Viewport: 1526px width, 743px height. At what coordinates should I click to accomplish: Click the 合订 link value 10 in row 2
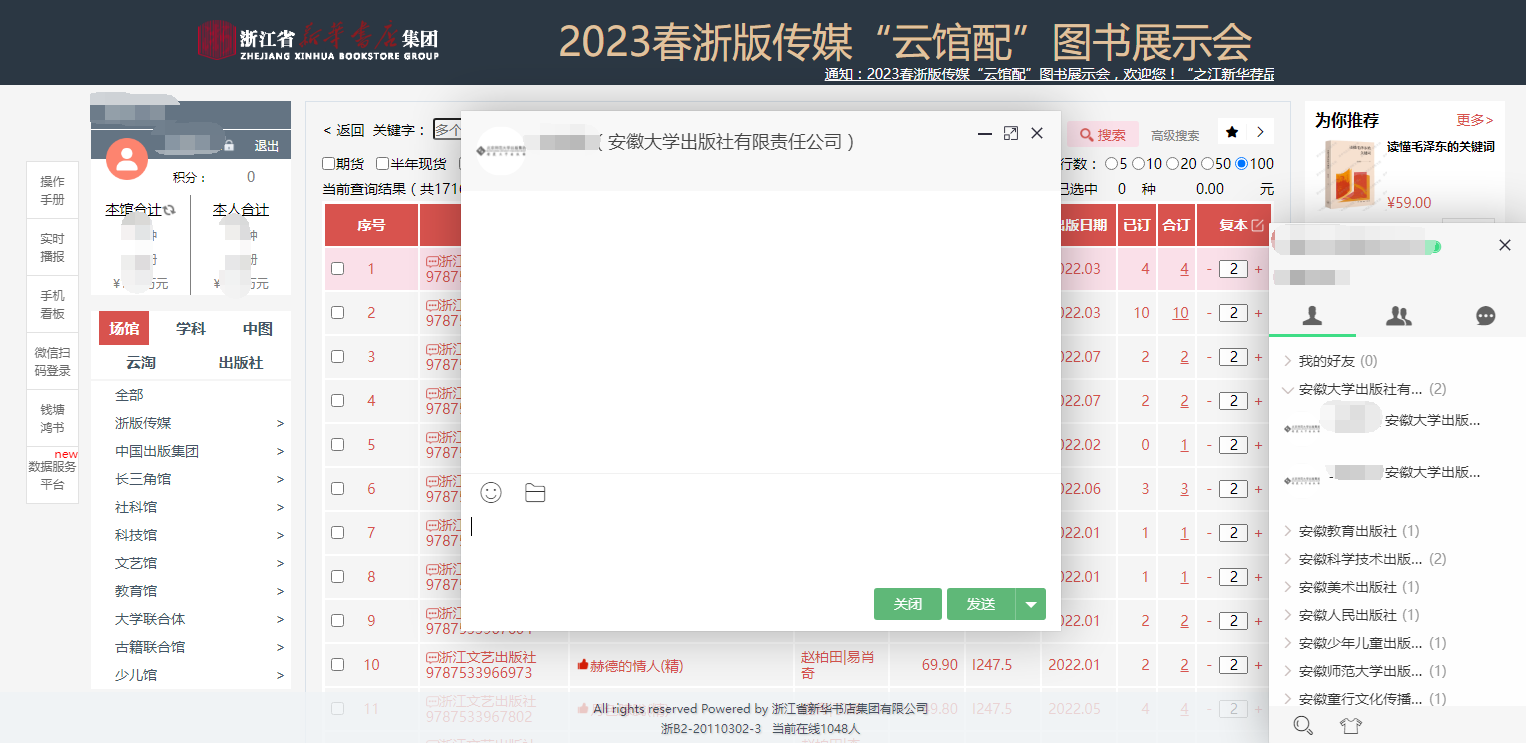click(1181, 313)
